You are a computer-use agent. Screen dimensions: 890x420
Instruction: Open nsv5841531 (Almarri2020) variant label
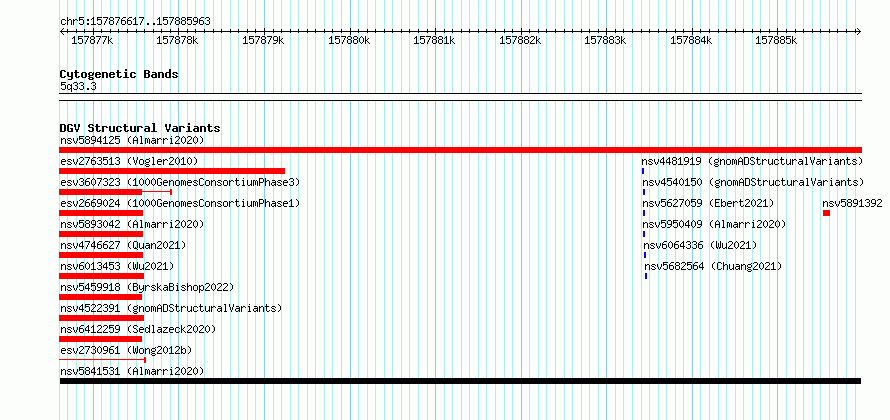132,371
